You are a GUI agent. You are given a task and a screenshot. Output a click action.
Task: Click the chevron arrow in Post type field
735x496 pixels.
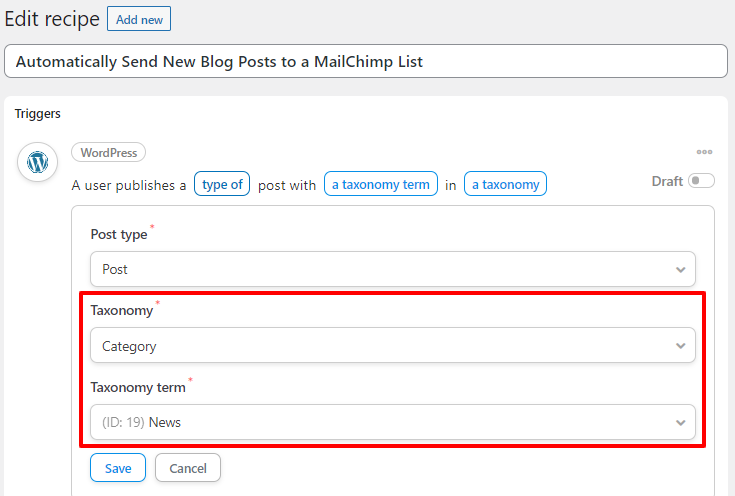click(681, 270)
